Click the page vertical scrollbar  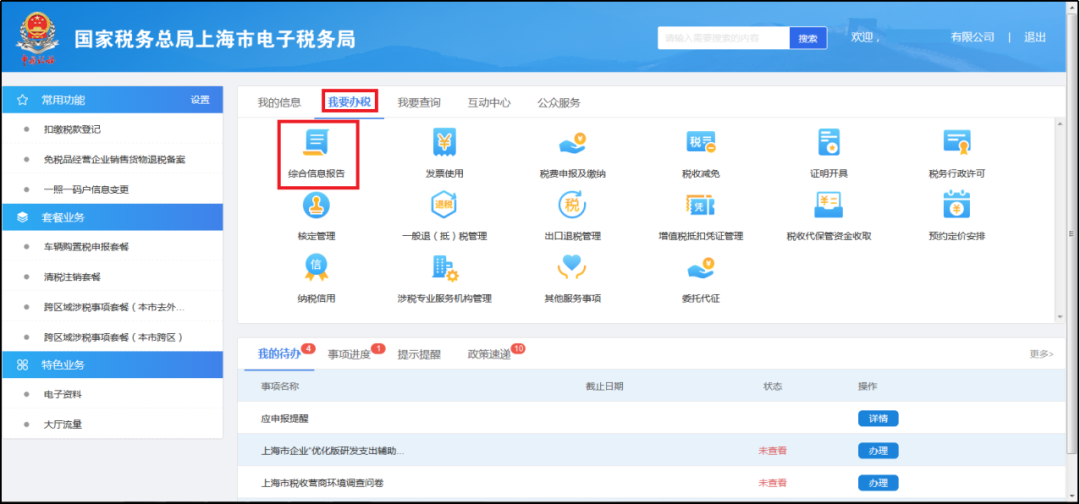1072,234
